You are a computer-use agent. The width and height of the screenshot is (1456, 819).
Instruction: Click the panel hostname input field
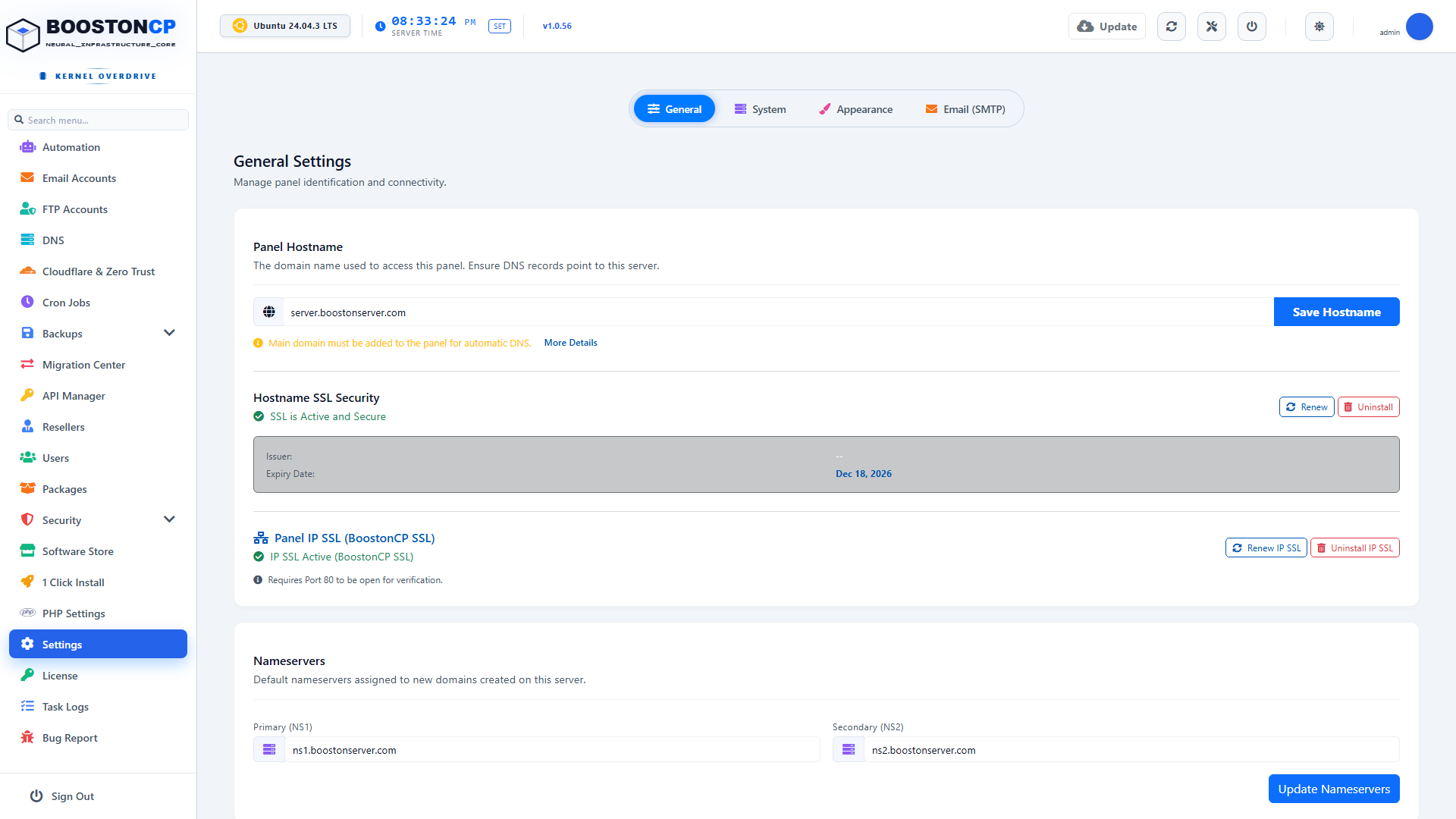(x=778, y=312)
